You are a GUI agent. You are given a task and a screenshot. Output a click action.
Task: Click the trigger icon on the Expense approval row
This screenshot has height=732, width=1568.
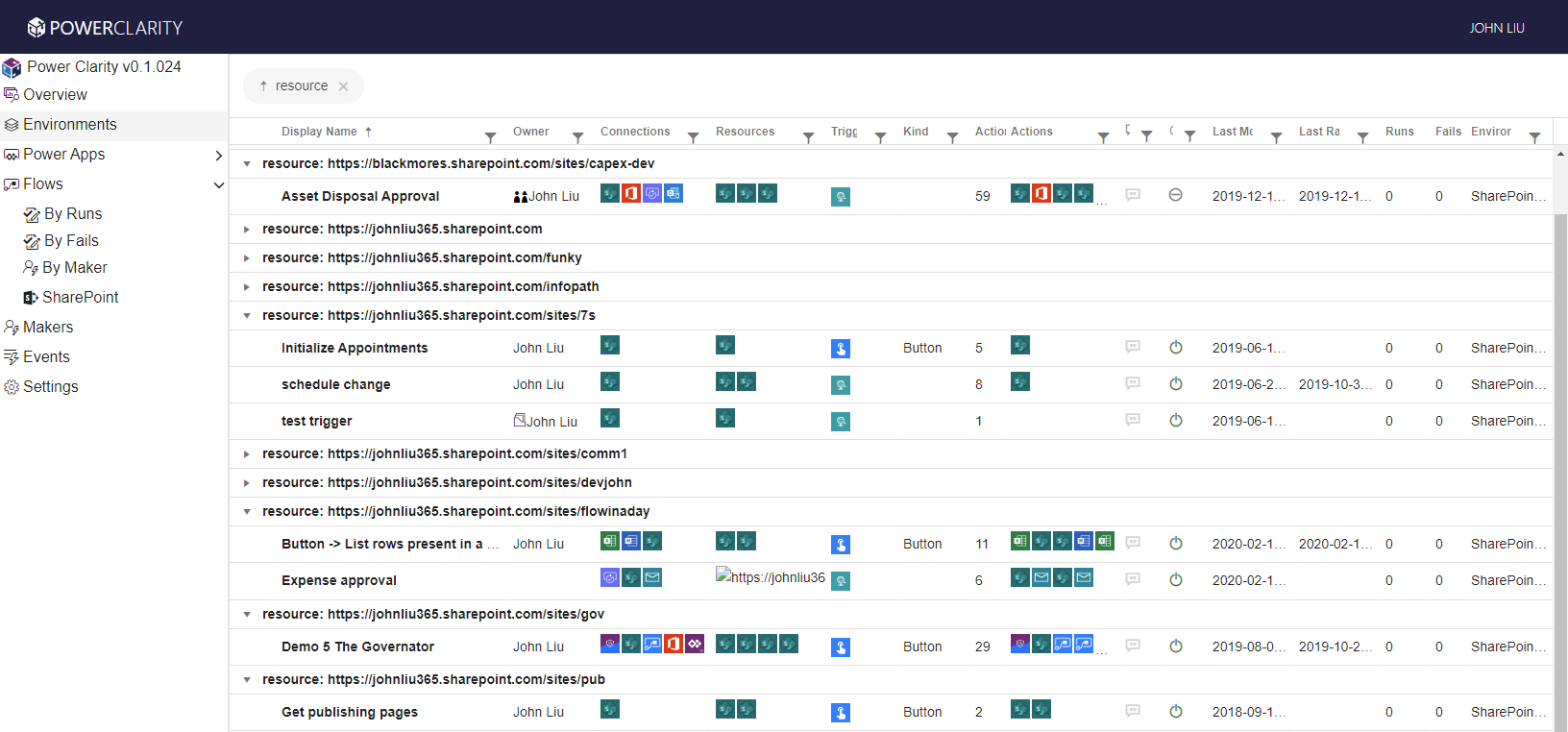click(841, 581)
